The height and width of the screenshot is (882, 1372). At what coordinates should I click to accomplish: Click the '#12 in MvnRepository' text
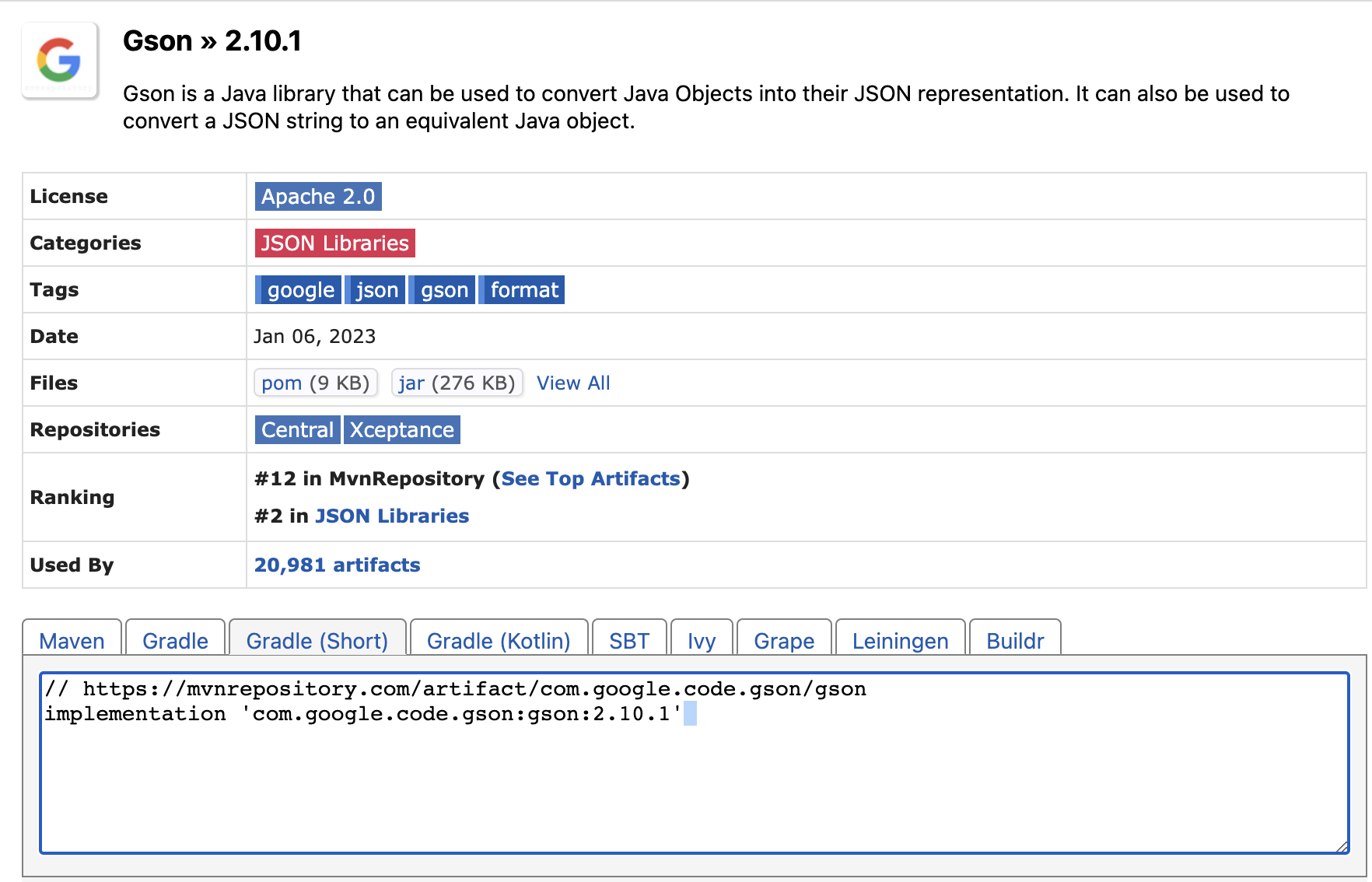point(369,478)
